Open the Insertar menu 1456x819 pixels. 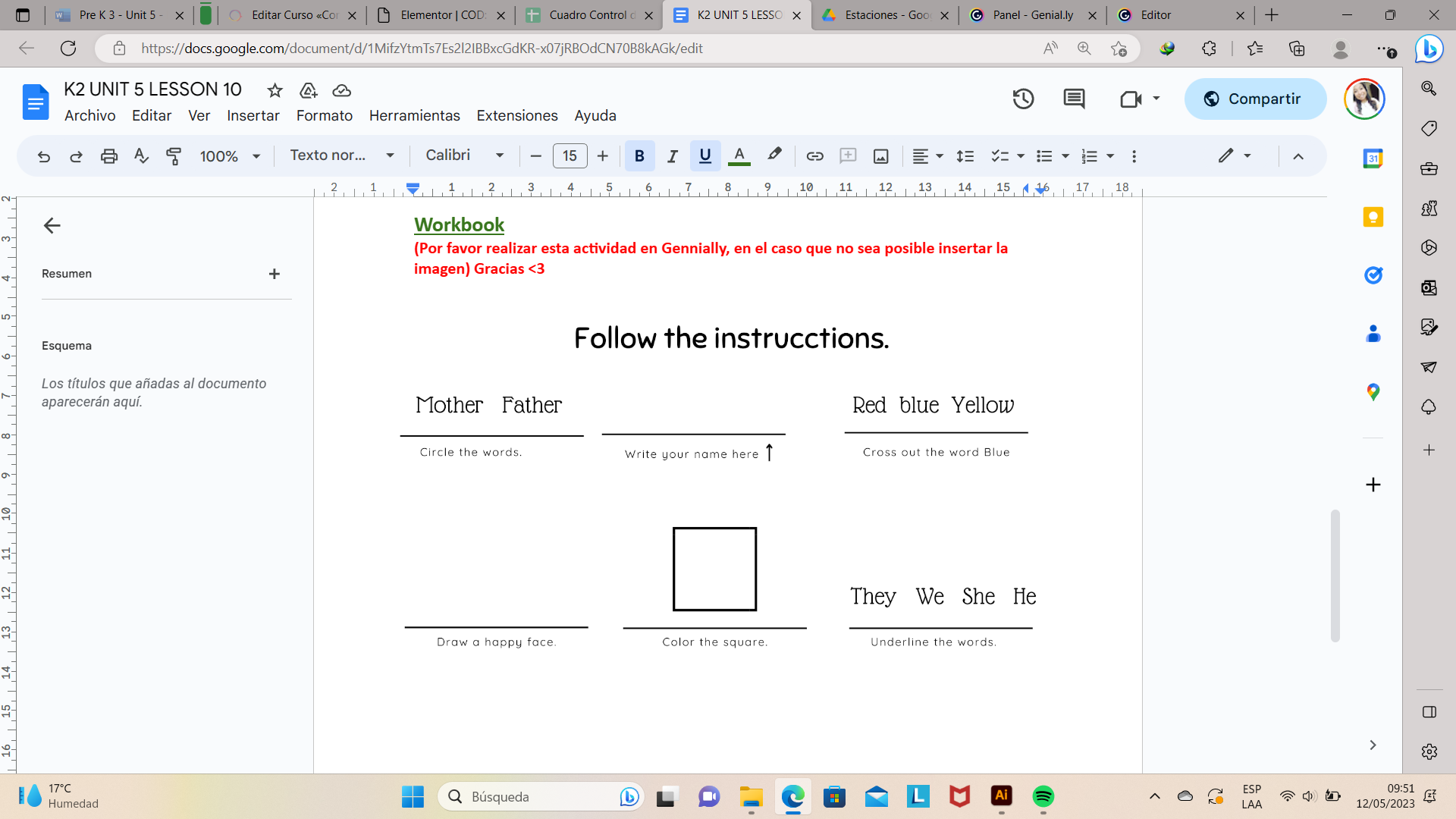253,115
